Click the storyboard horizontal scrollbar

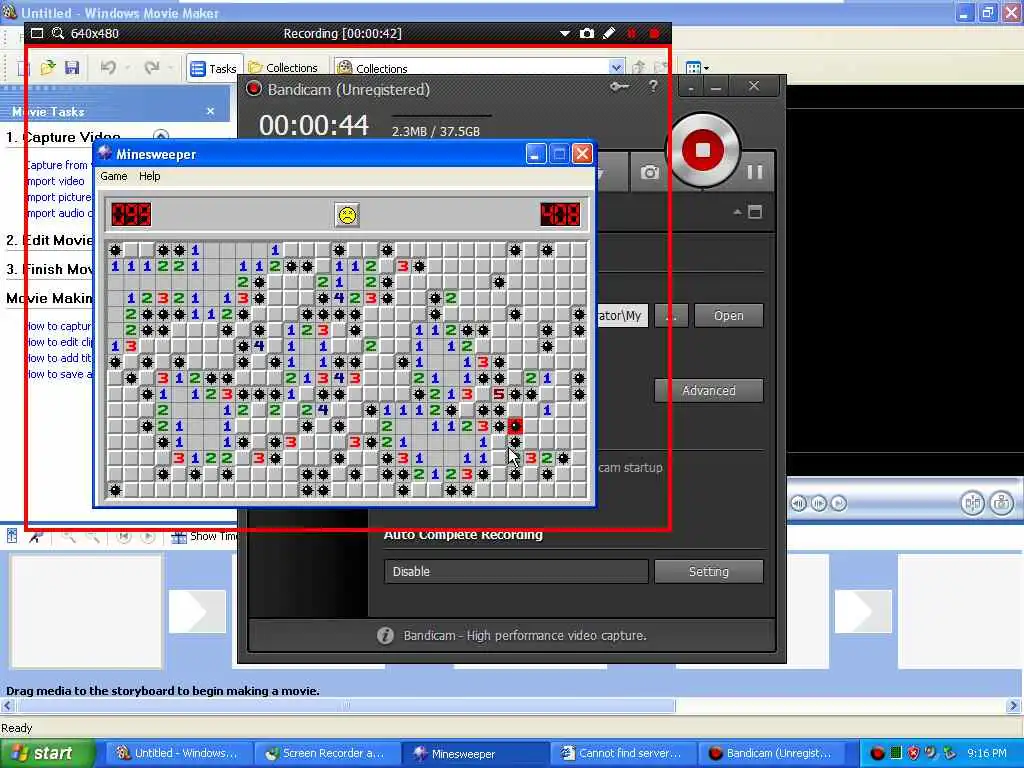tap(346, 705)
